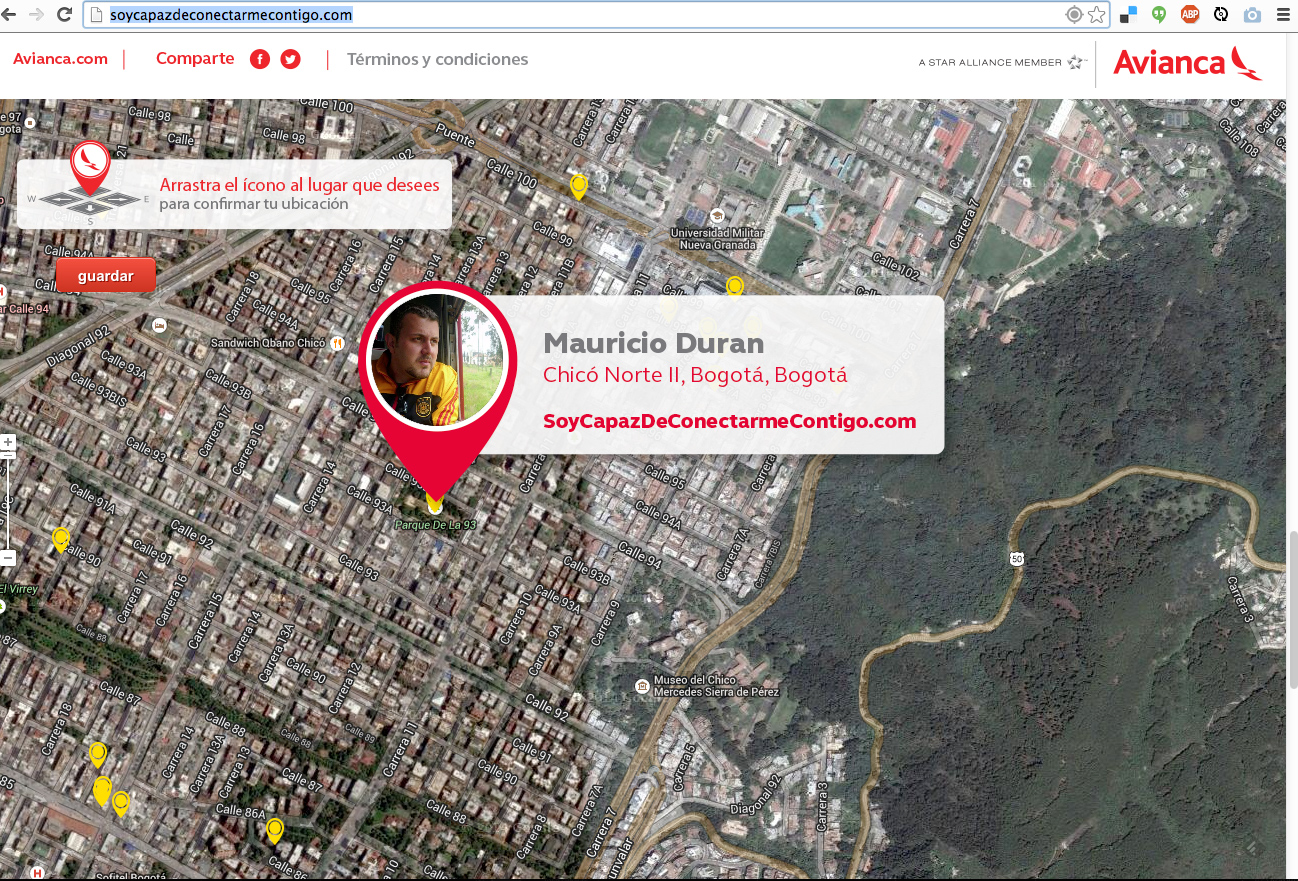Screen dimensions: 1298x881
Task: Open Términos y condiciones
Action: click(437, 60)
